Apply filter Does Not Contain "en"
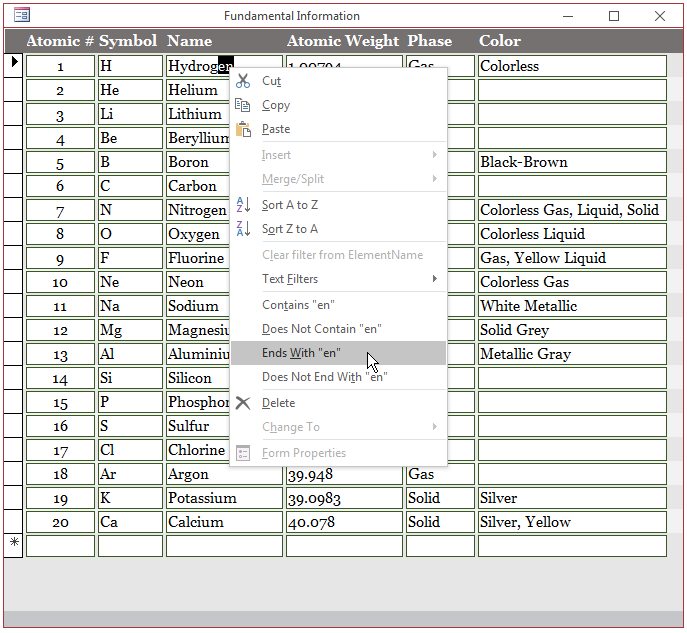This screenshot has height=633, width=687. [338, 329]
